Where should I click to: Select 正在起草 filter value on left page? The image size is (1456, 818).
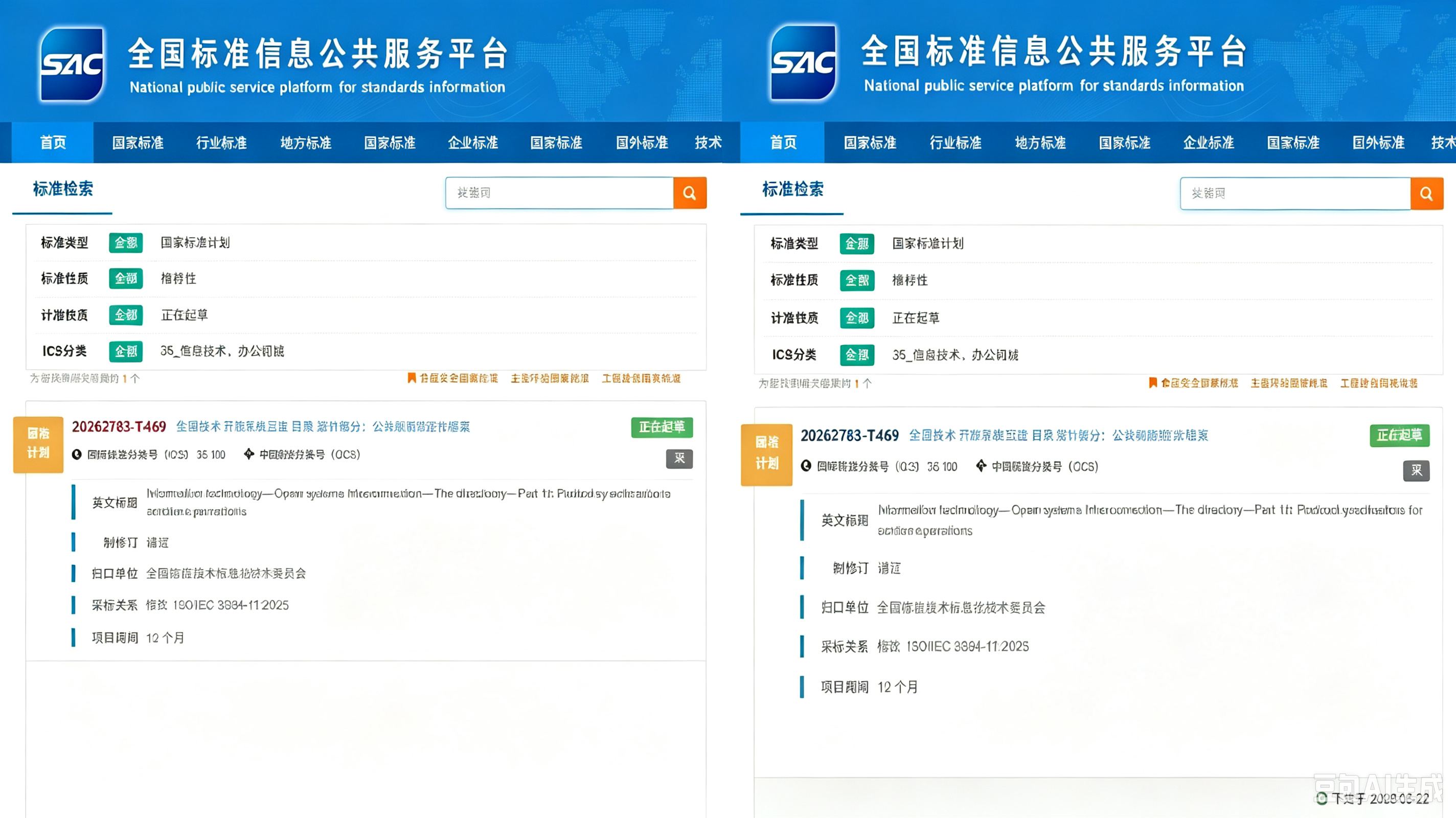coord(184,315)
